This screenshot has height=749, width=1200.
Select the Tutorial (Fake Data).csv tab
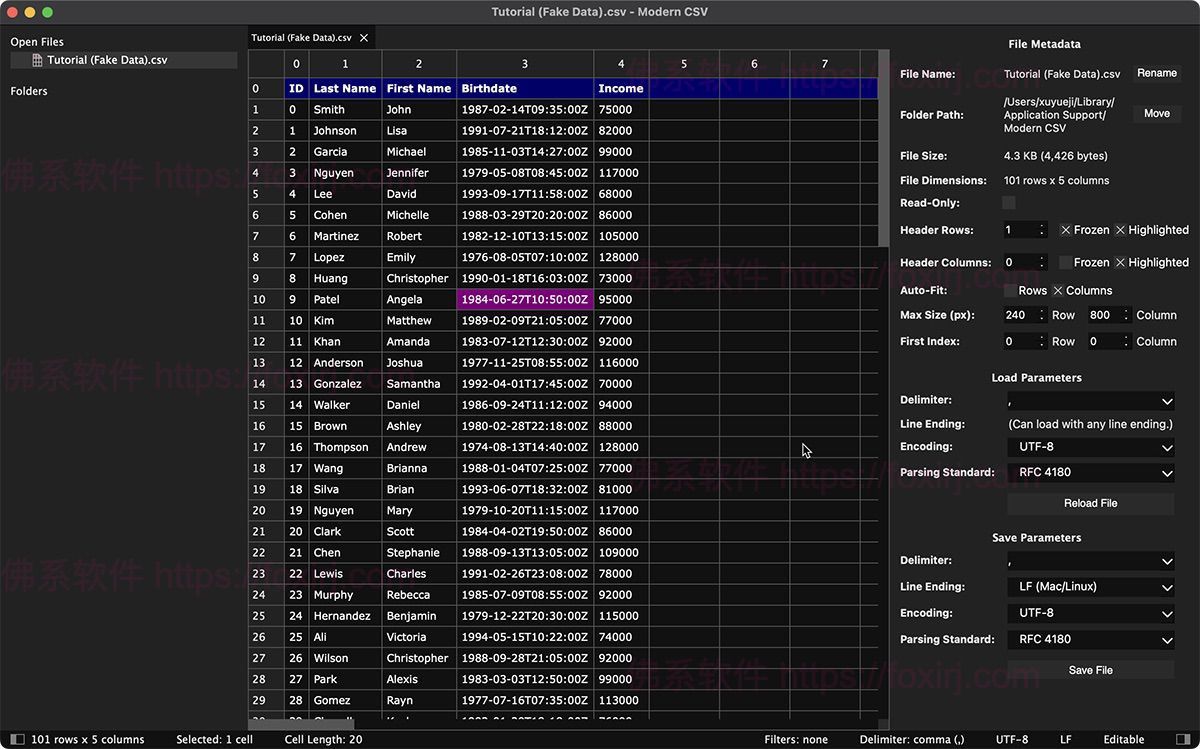click(300, 36)
